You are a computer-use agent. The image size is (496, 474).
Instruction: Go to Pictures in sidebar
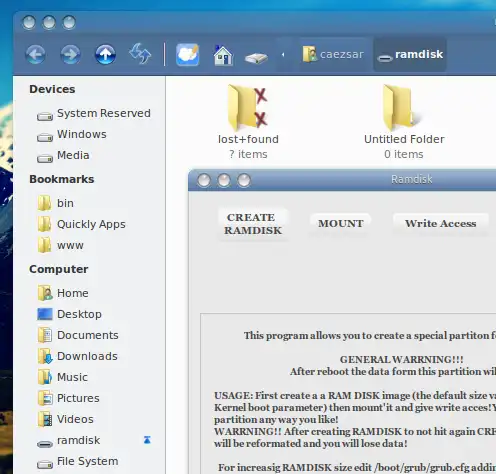[68, 398]
